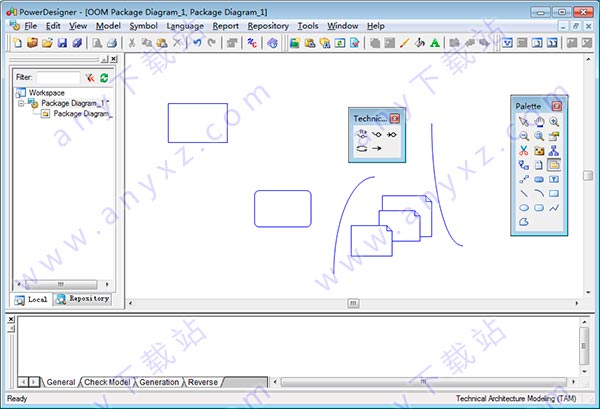Pick the Polyline tool in the Palette
This screenshot has width=600, height=409.
(553, 207)
